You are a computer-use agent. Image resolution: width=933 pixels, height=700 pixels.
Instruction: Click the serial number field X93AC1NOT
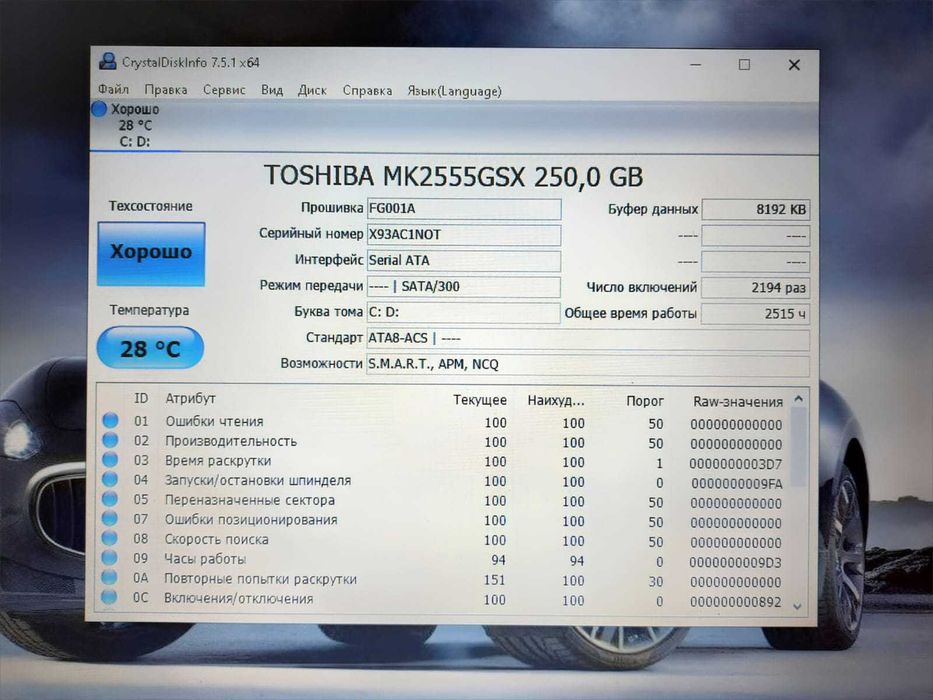click(464, 235)
